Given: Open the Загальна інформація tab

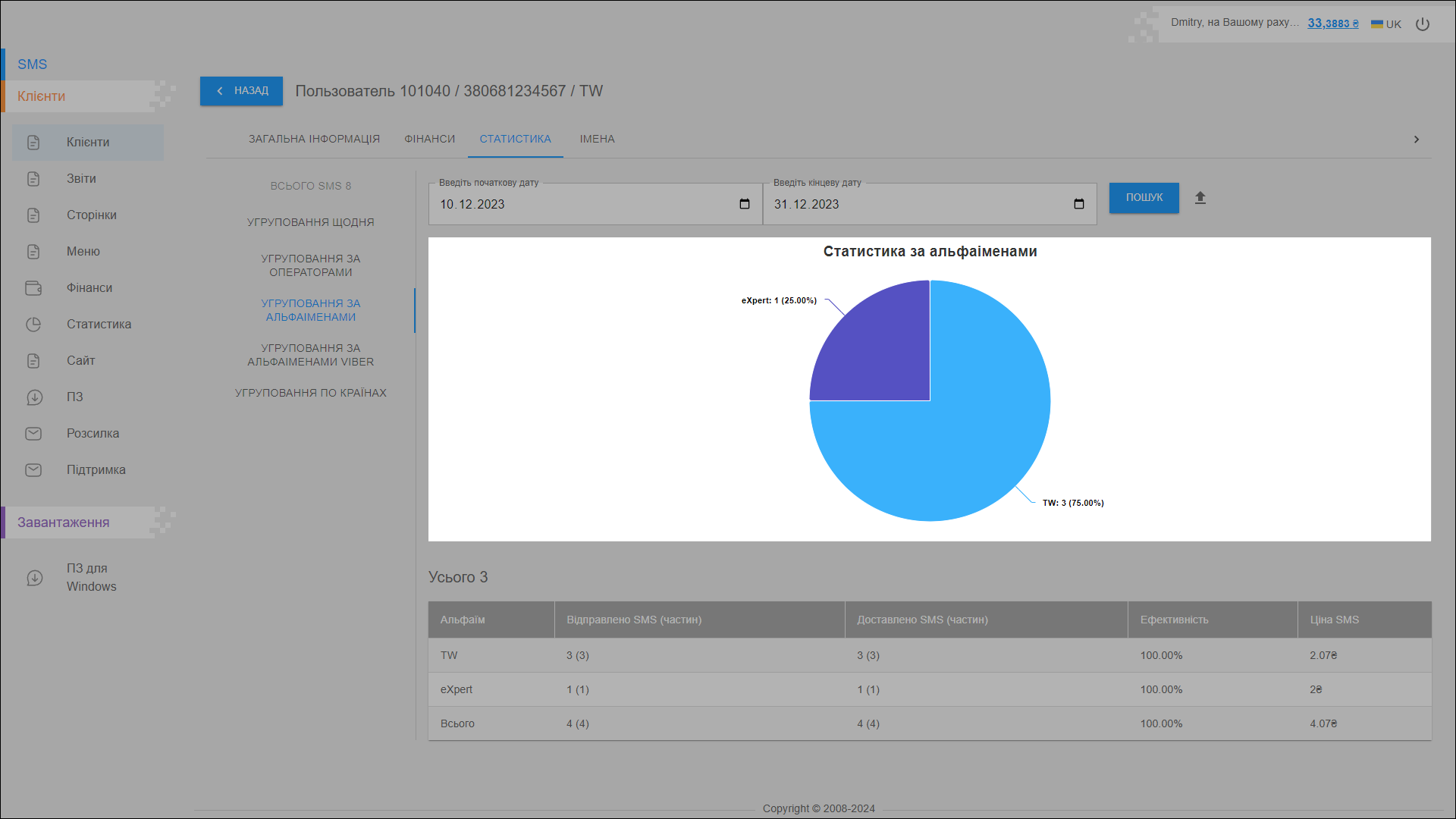Looking at the screenshot, I should 314,139.
